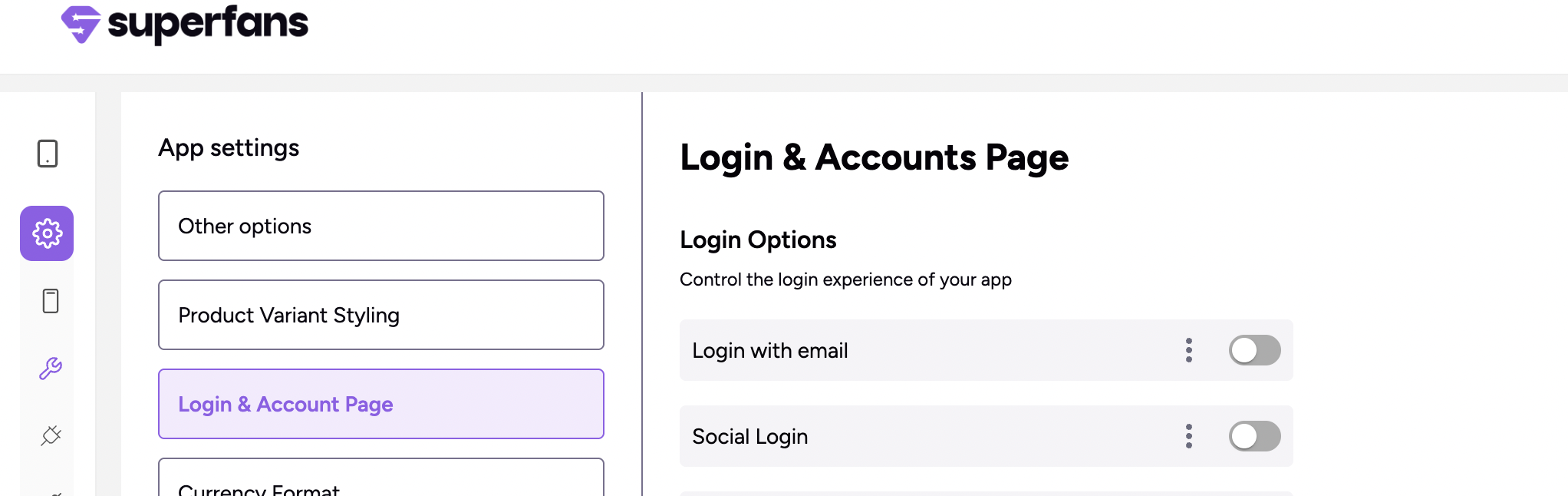
Task: Click the superfans diamond logo icon
Action: (81, 24)
